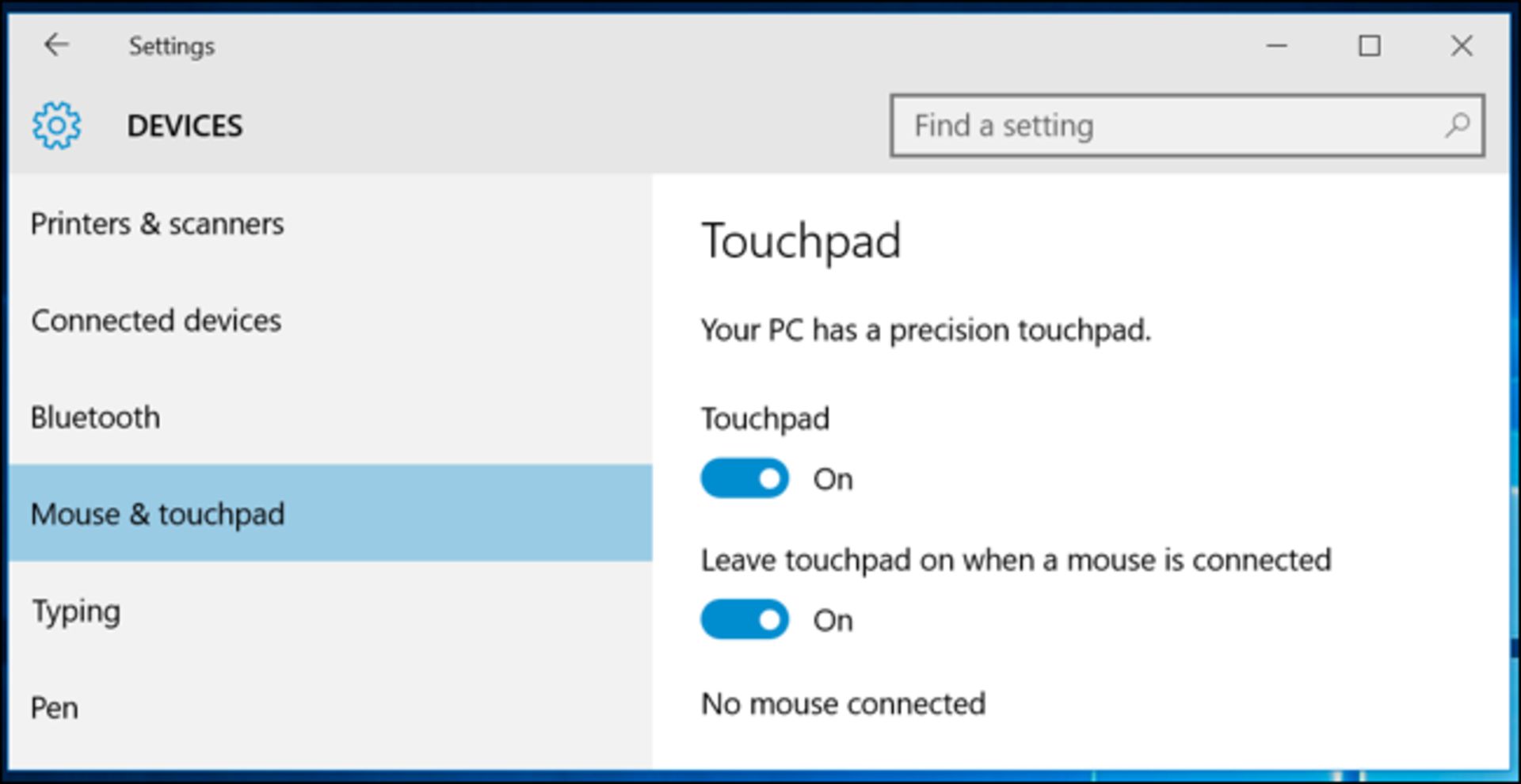Click the Settings window title
Screen dimensions: 1521x784
pos(171,46)
